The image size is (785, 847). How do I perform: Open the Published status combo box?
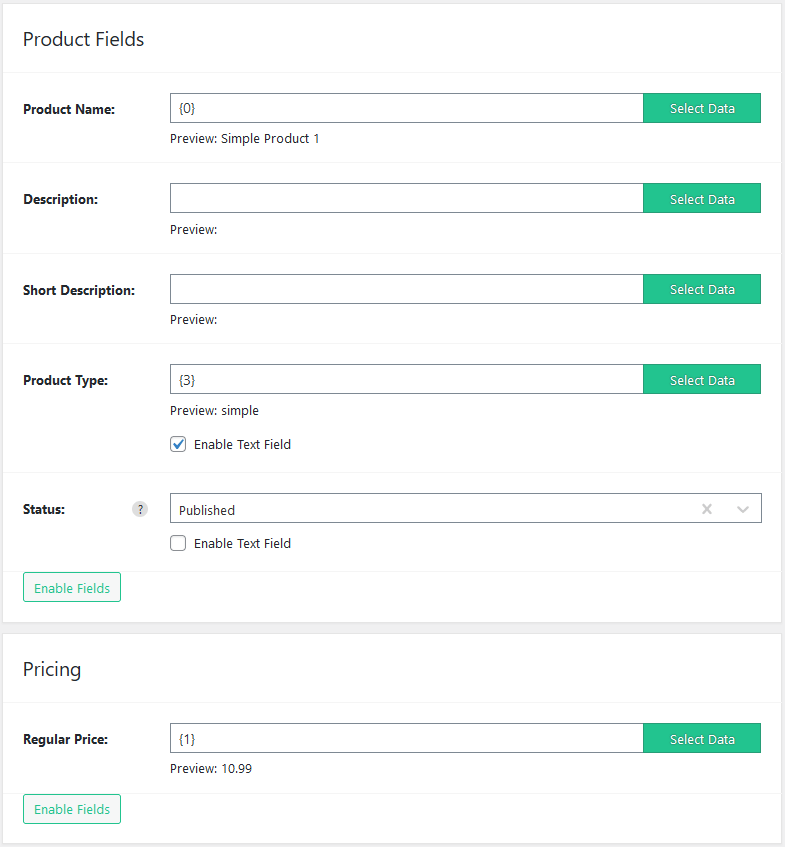click(466, 508)
